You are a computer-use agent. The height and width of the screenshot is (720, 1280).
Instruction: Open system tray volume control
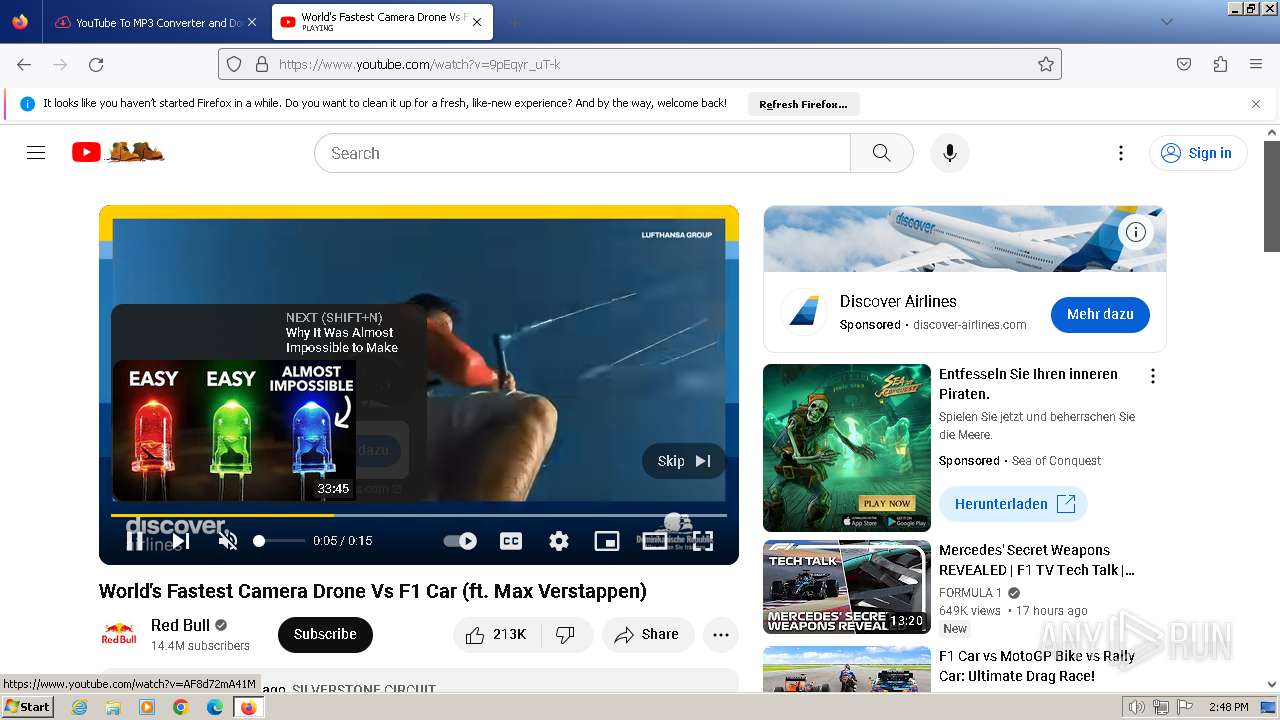1137,707
